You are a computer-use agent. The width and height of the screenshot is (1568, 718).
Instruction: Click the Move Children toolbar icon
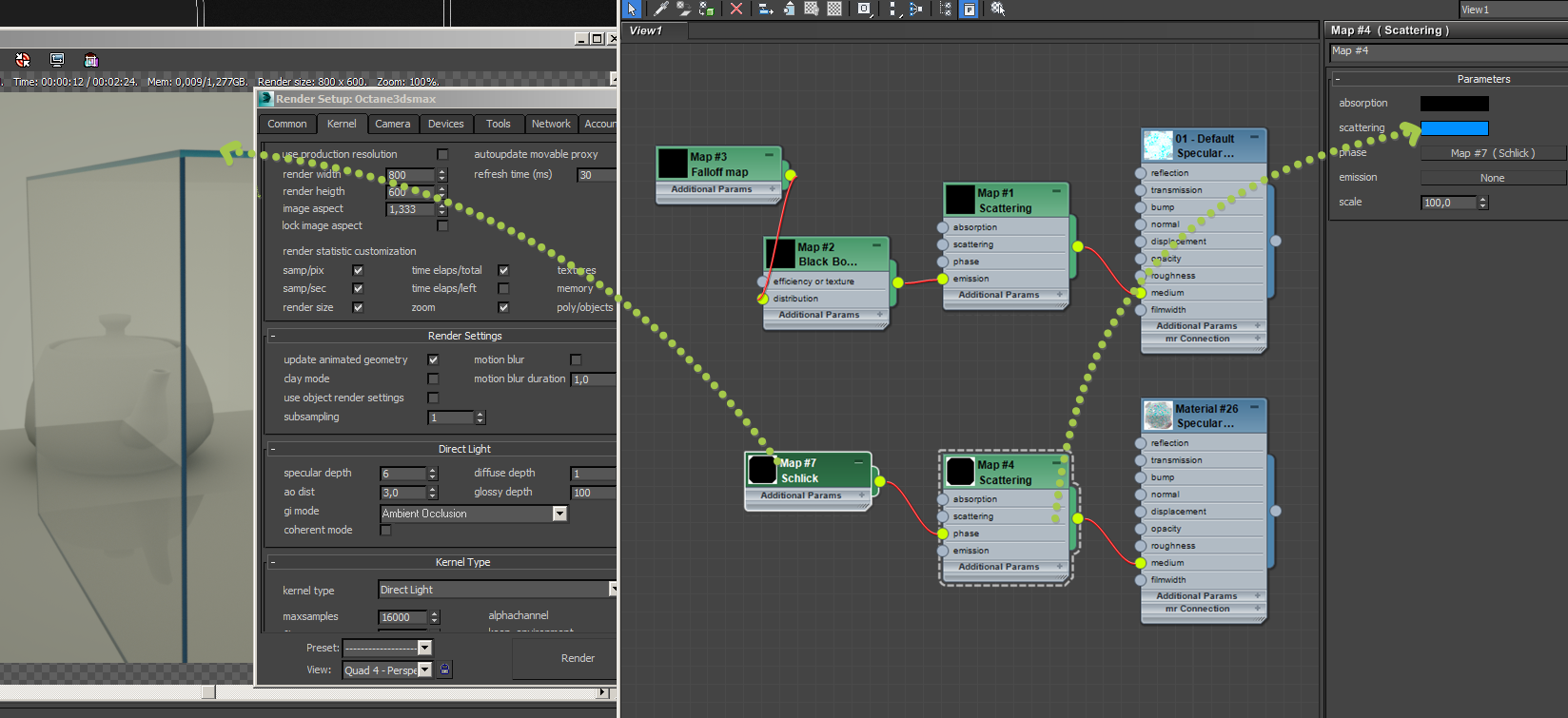tap(765, 9)
